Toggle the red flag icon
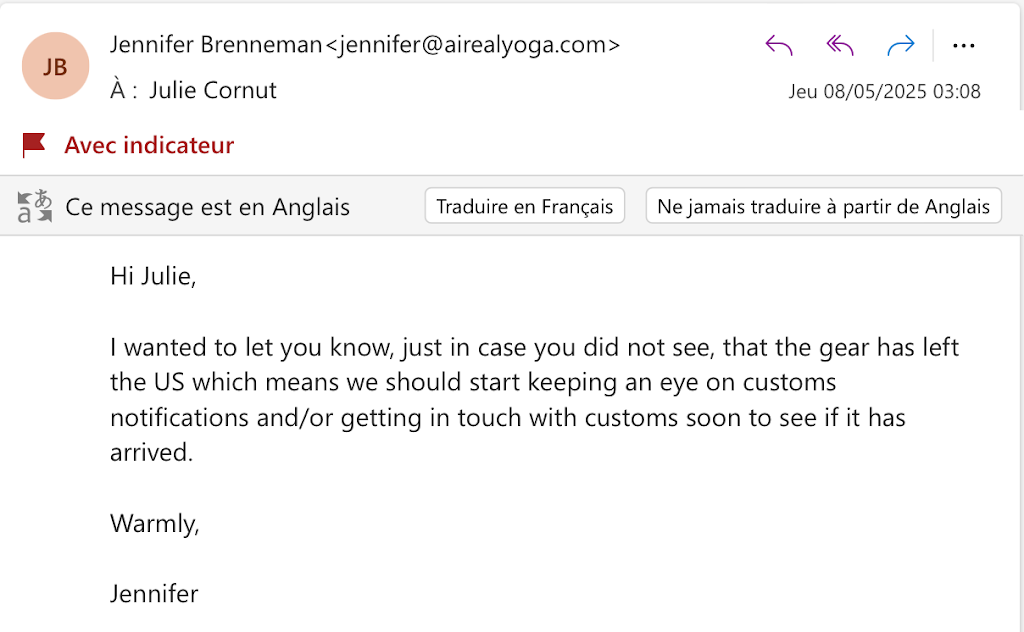This screenshot has width=1024, height=632. click(x=35, y=145)
